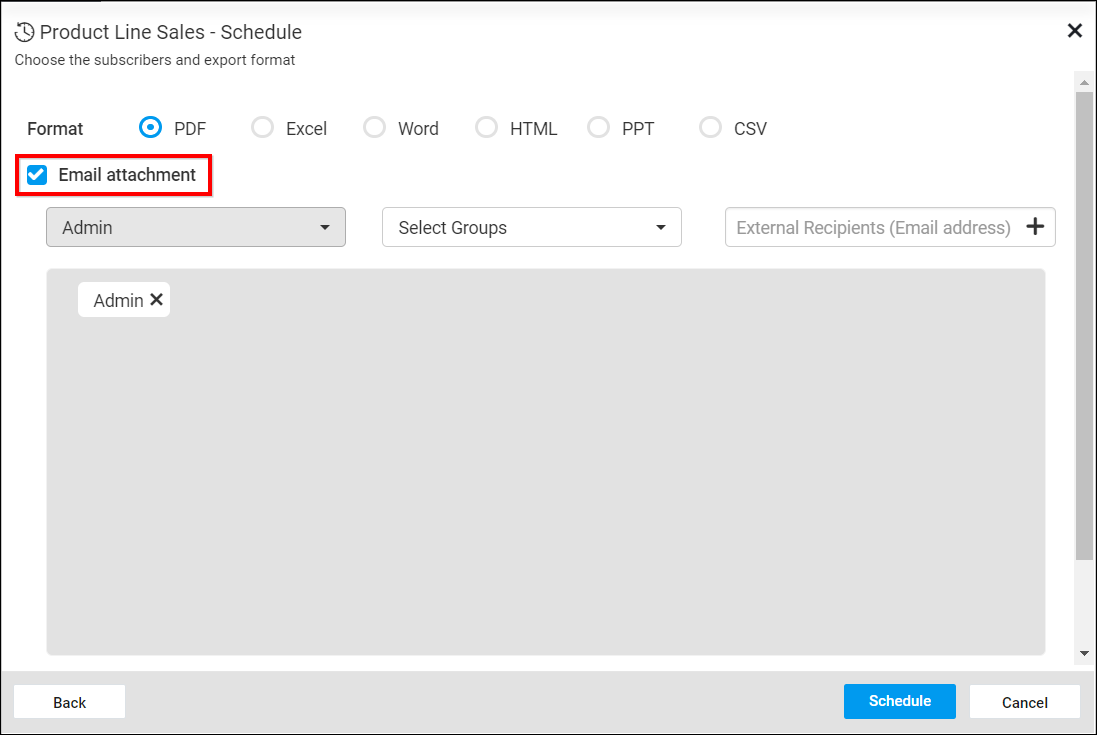Click the schedule clock icon beside the title
1097x735 pixels.
coord(24,32)
